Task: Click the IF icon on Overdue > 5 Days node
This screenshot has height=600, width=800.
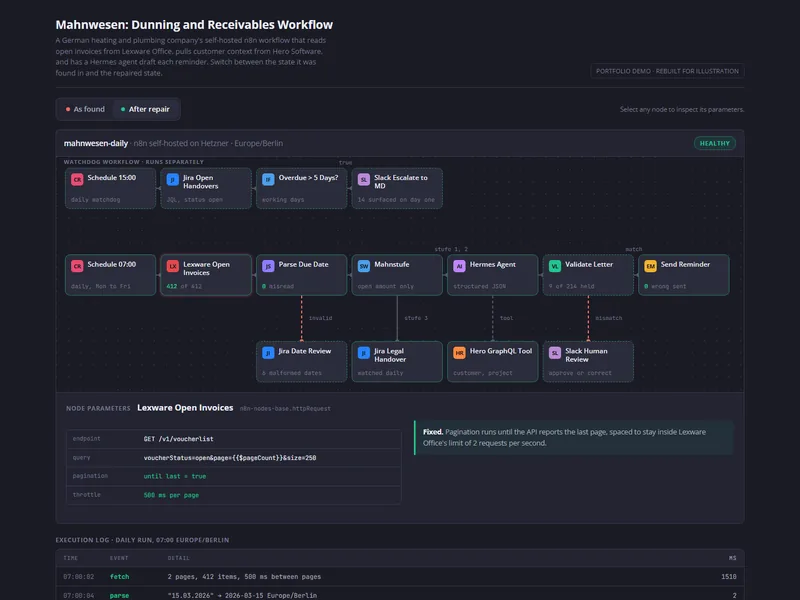Action: pos(268,179)
